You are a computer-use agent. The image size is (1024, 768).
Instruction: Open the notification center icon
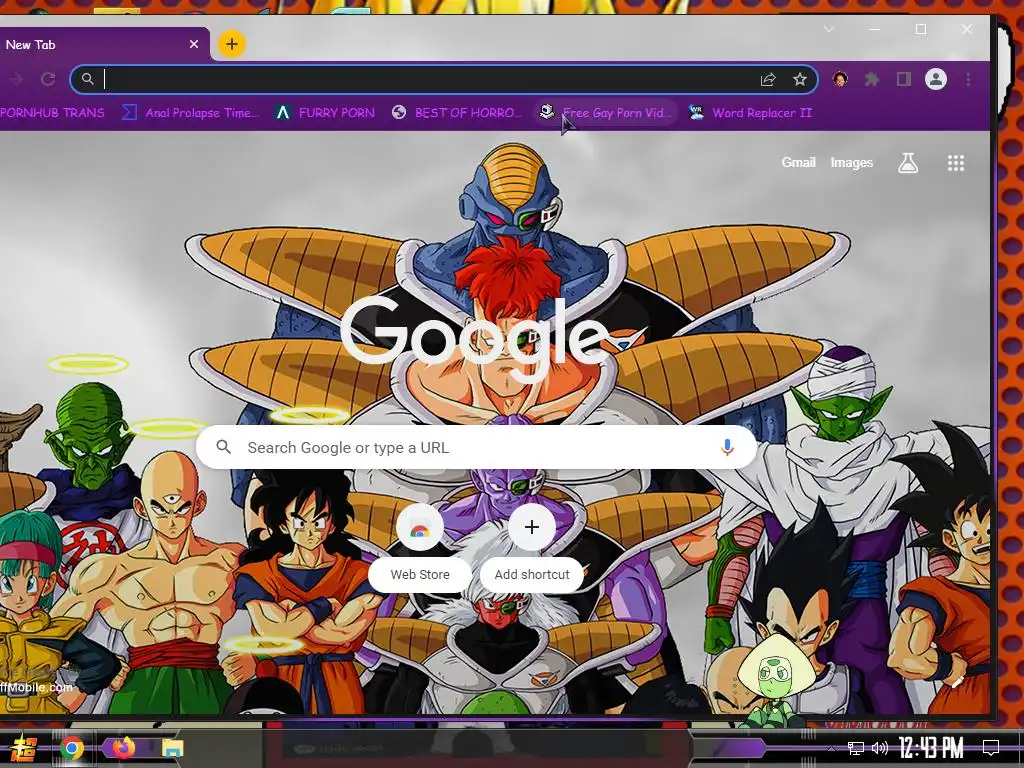(991, 748)
